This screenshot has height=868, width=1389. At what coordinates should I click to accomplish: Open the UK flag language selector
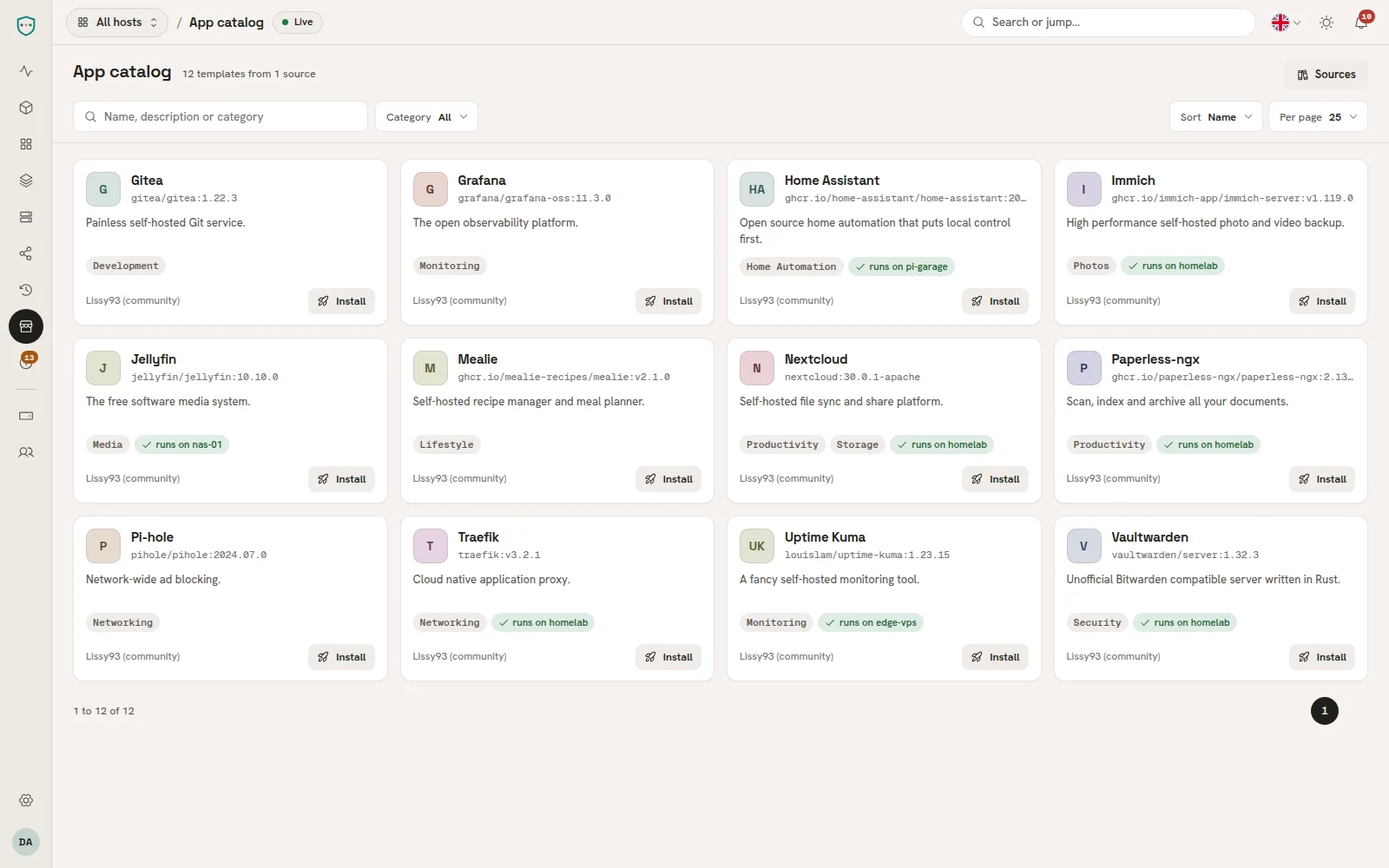pyautogui.click(x=1286, y=23)
